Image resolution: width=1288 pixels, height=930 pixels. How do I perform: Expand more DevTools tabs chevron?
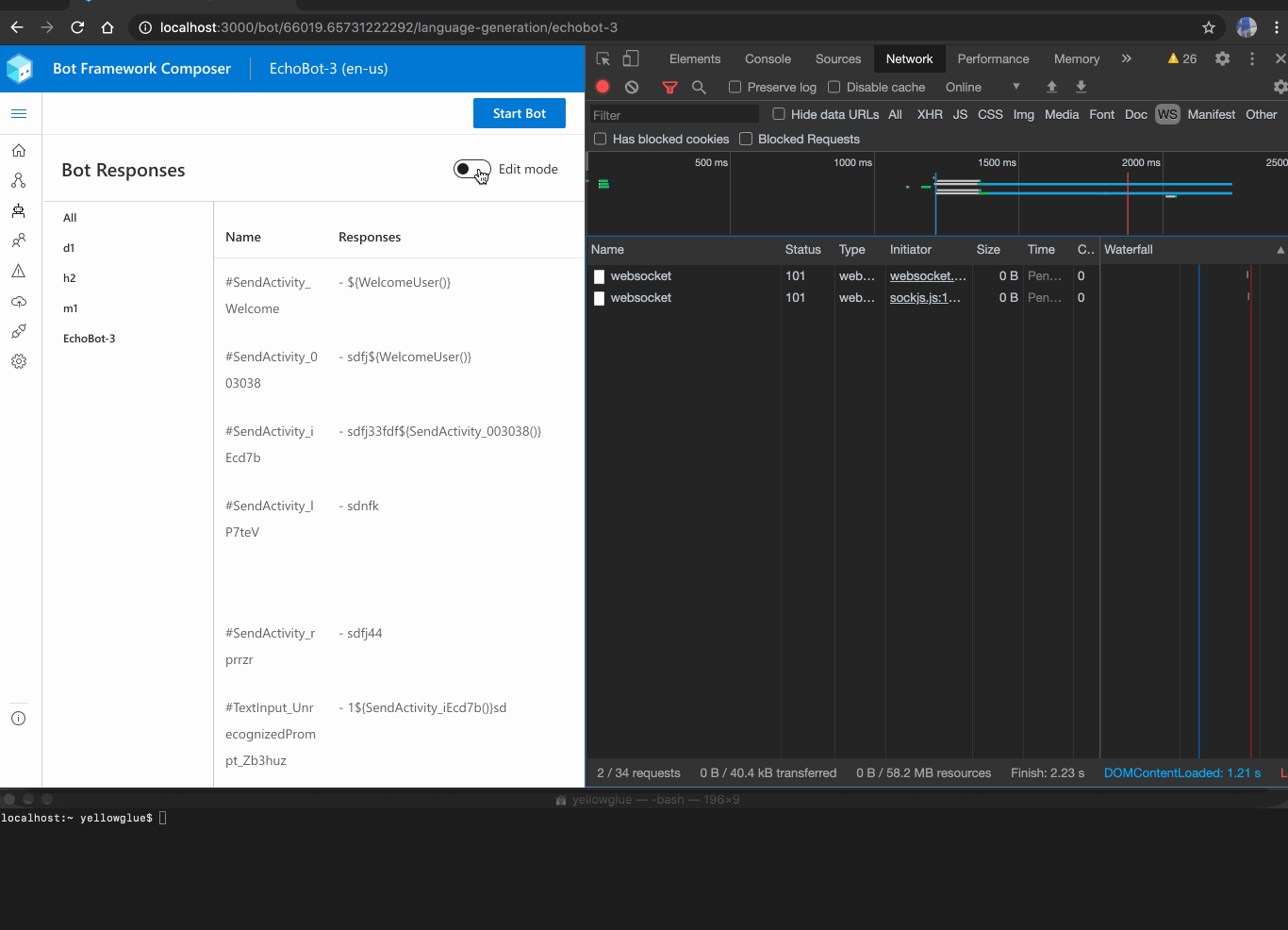[x=1126, y=58]
